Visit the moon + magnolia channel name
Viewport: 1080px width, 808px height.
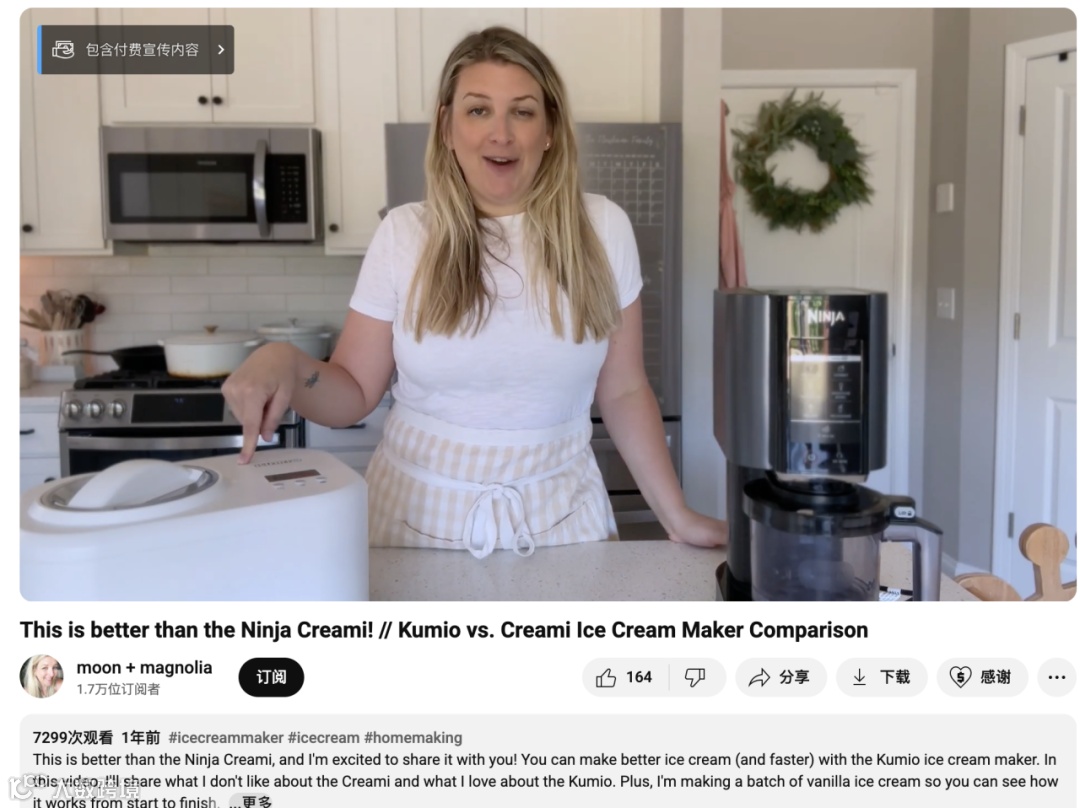[x=145, y=667]
